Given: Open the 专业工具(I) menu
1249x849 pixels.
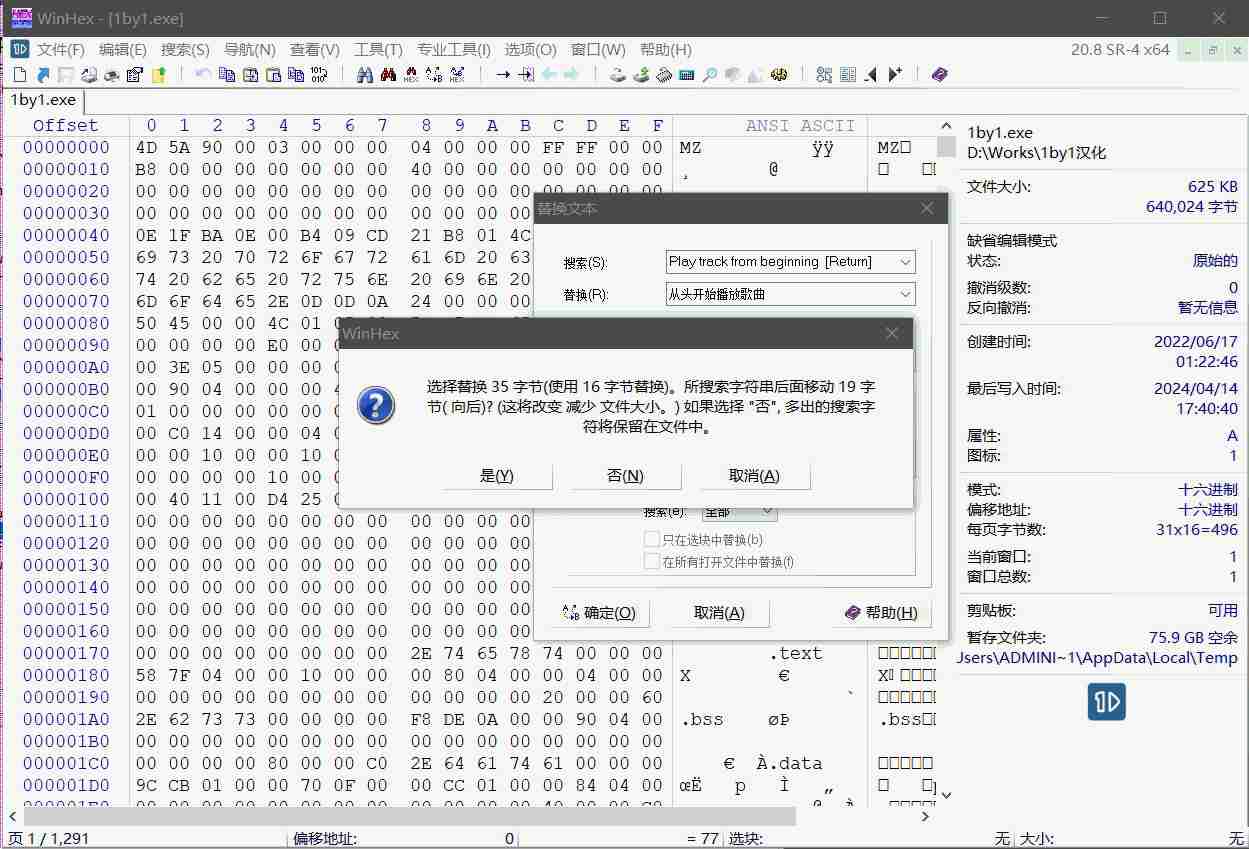Looking at the screenshot, I should click(453, 50).
